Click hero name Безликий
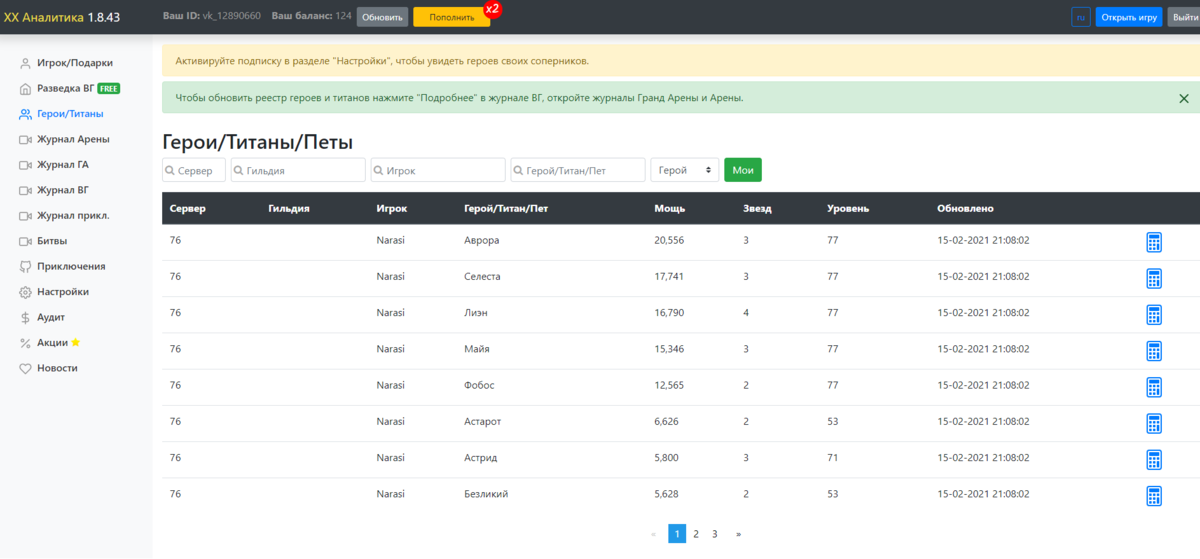The image size is (1200, 559). click(x=486, y=494)
